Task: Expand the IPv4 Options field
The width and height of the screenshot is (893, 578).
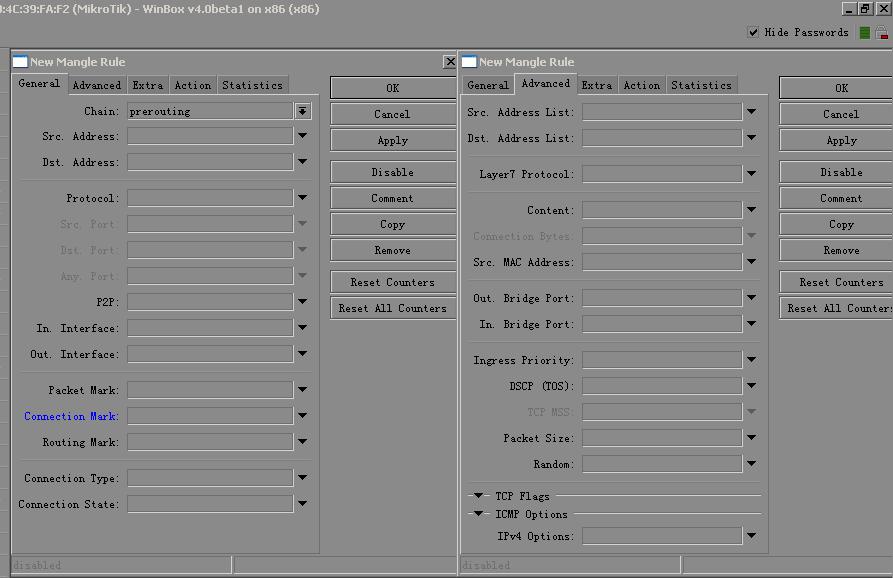Action: (752, 535)
